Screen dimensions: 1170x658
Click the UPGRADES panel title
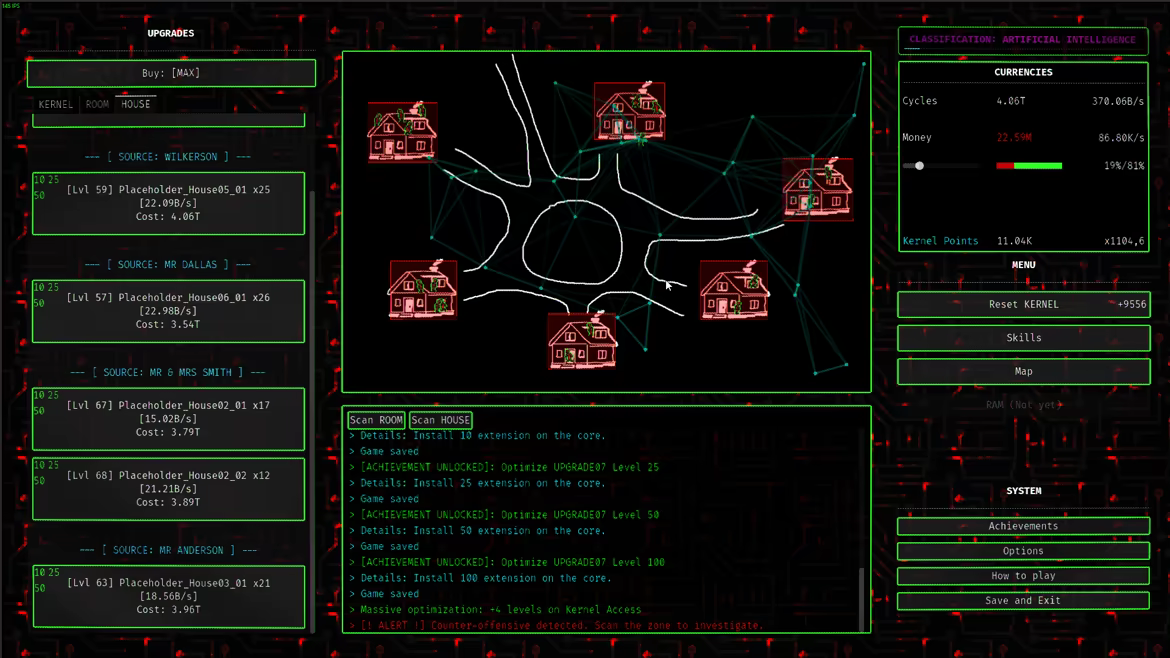click(x=171, y=34)
